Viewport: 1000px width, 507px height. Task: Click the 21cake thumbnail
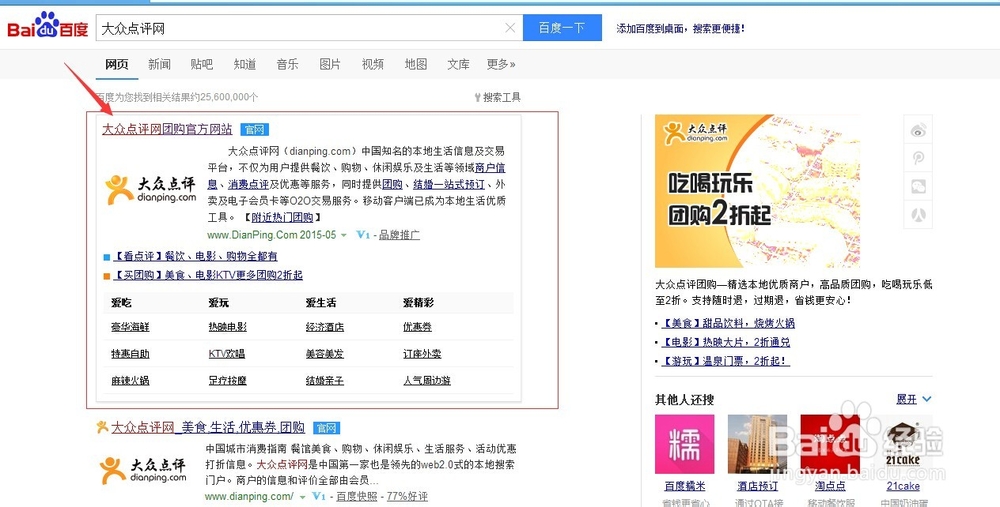(x=903, y=445)
